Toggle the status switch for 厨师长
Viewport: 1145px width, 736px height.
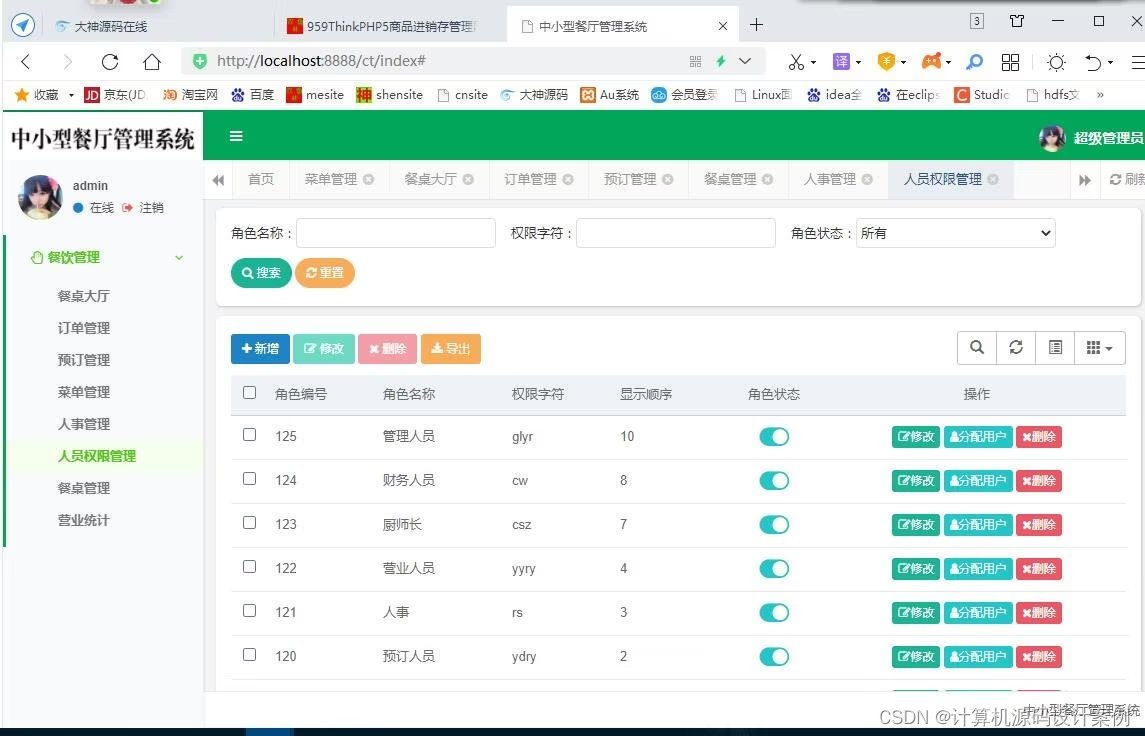[774, 524]
